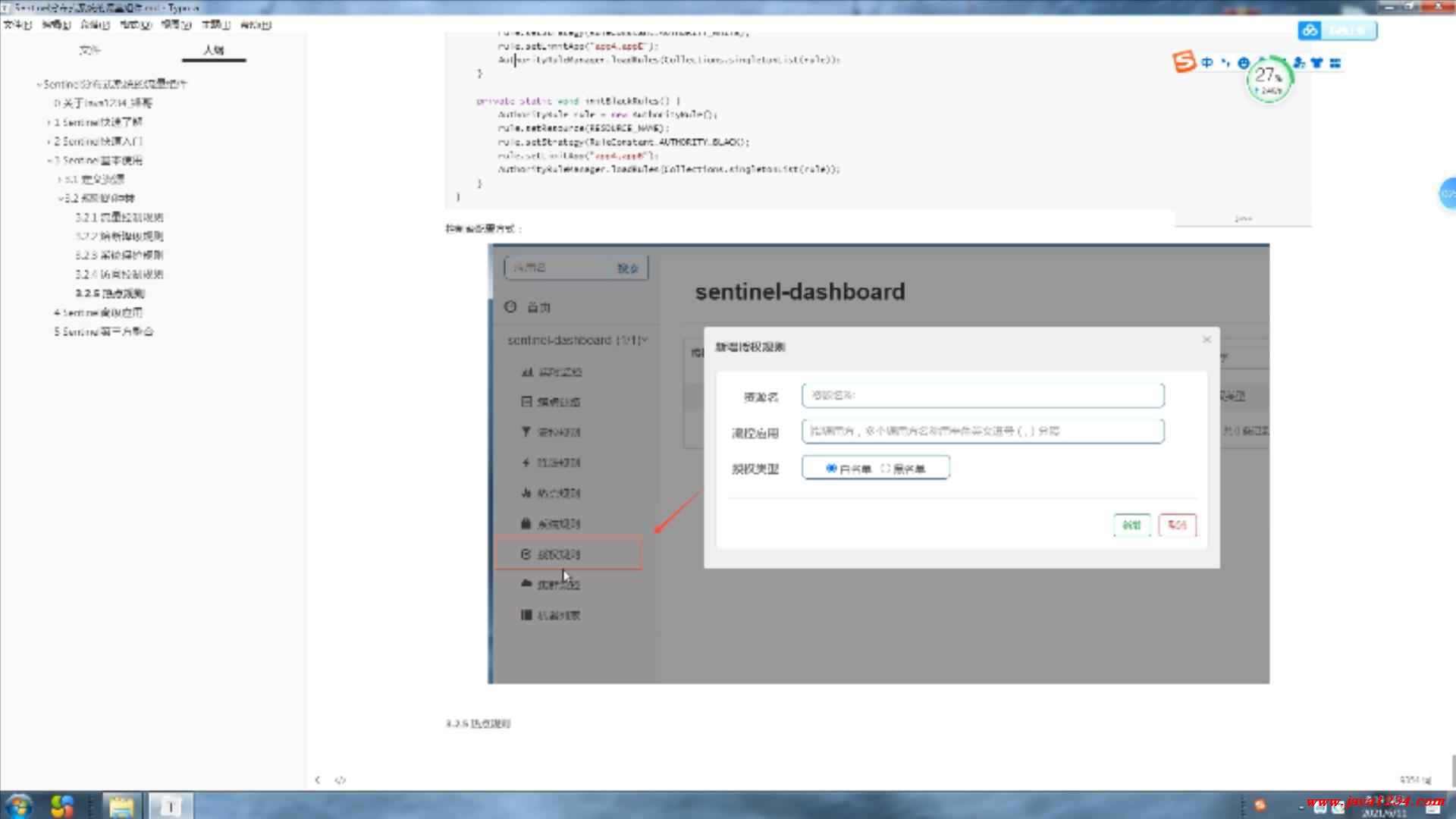Click the 机器列表 list icon in dashboard
This screenshot has width=1456, height=819.
pyautogui.click(x=526, y=614)
